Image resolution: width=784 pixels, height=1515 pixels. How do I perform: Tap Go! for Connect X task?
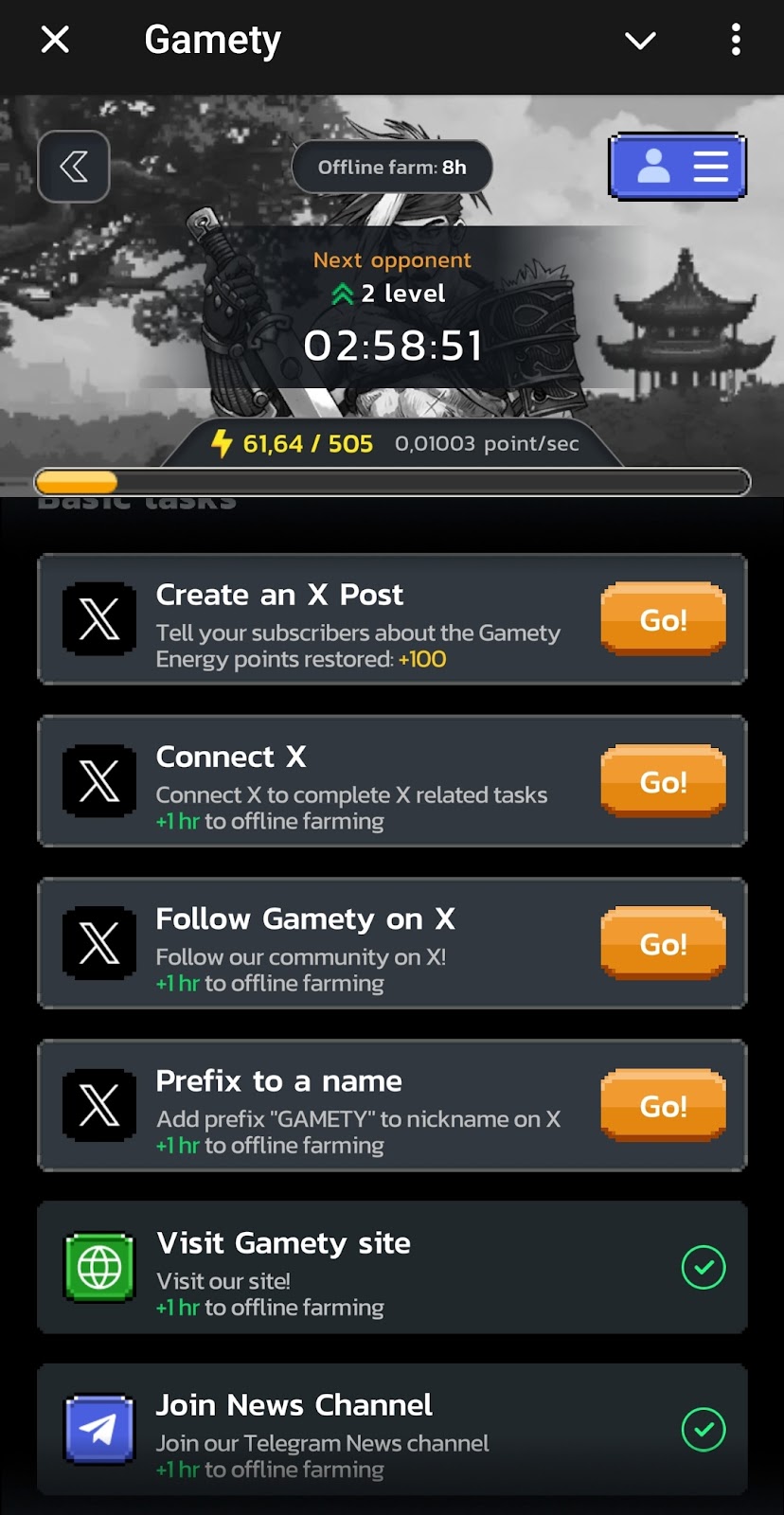[663, 781]
